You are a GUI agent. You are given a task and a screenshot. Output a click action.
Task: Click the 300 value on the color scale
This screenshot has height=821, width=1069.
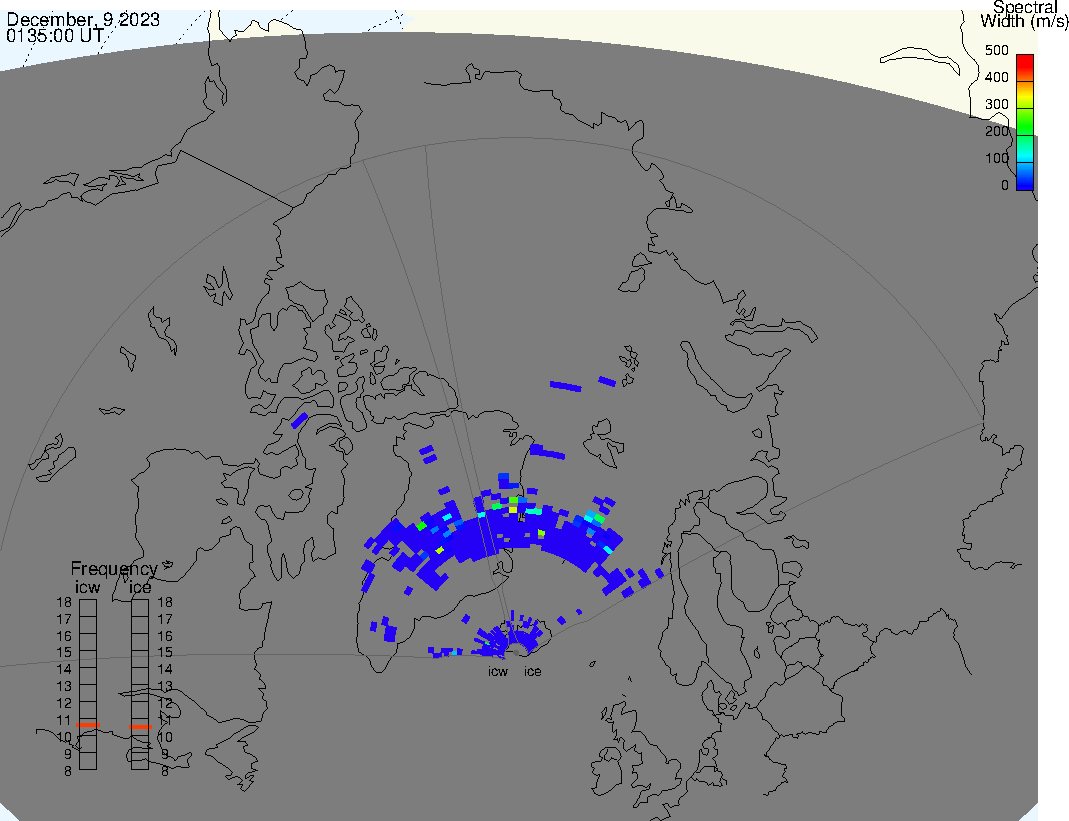tap(997, 104)
